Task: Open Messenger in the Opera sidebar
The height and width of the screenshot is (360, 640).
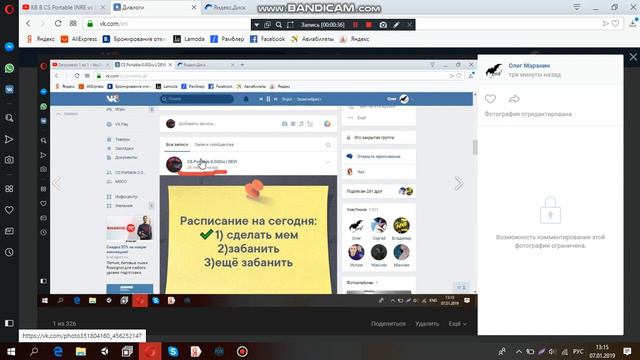Action: 9,47
